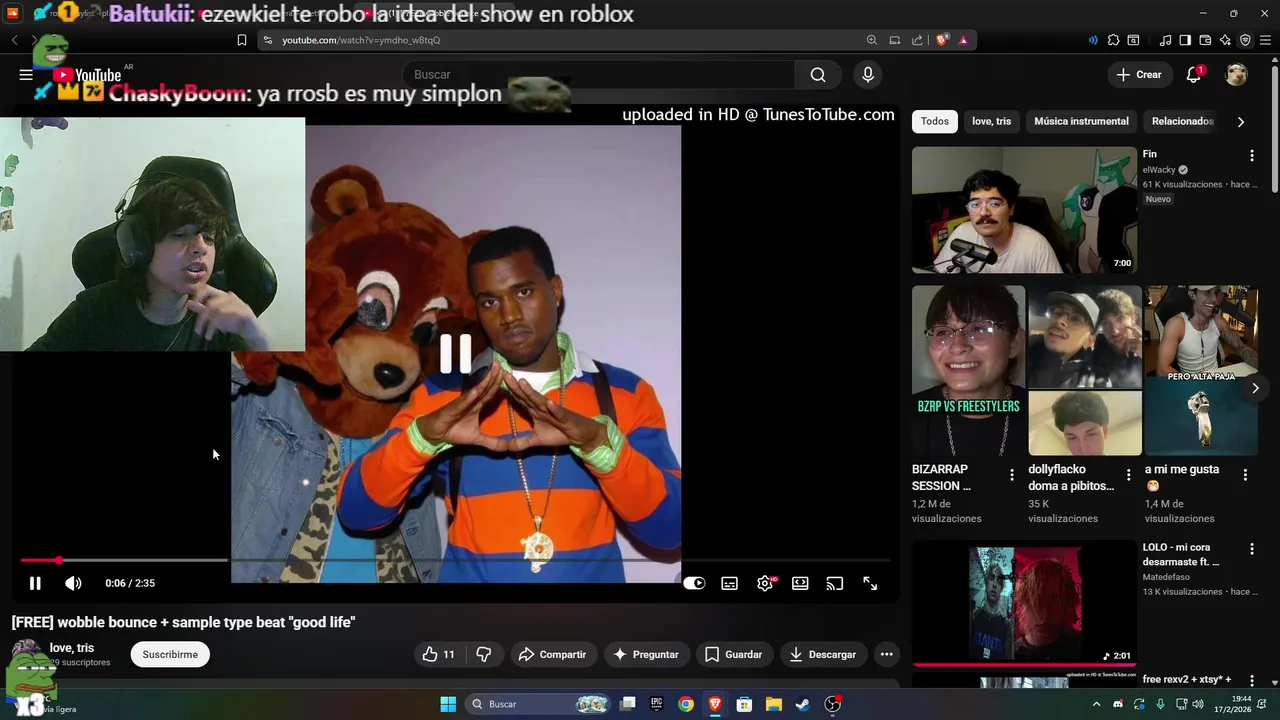Select the Música instrumental chip

click(x=1081, y=121)
